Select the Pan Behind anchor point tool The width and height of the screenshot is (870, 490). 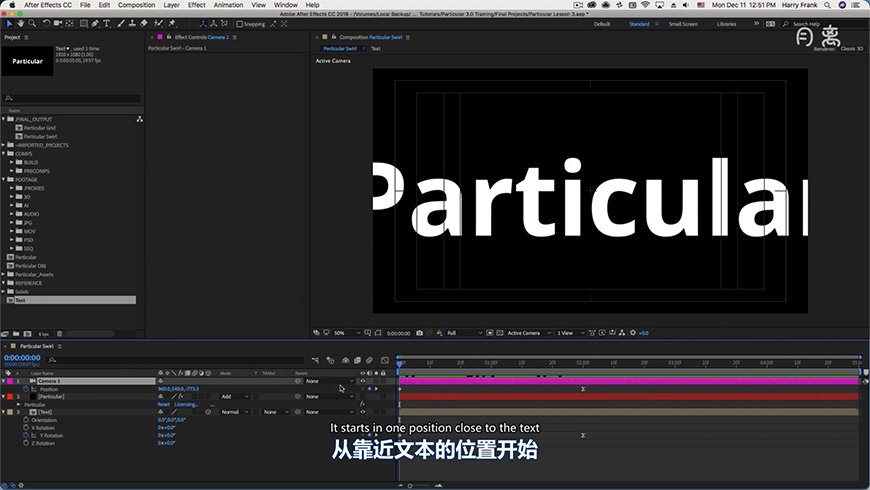69,24
